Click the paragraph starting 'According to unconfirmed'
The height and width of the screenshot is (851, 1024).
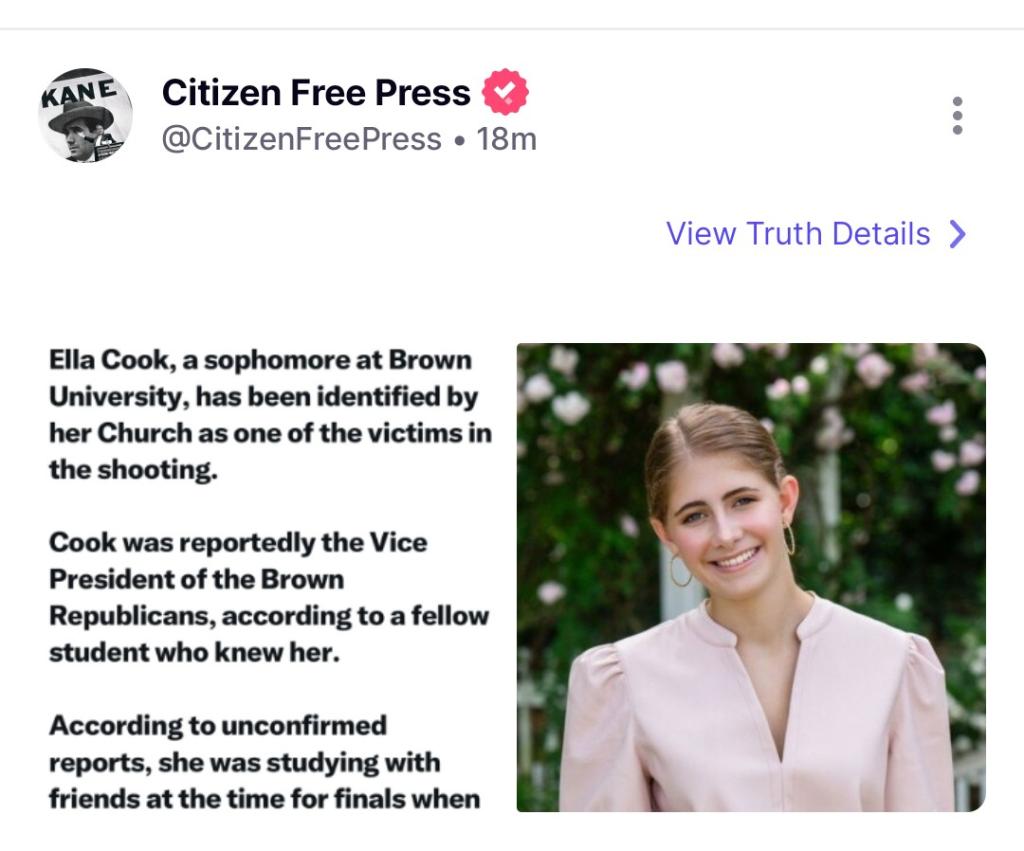click(264, 761)
